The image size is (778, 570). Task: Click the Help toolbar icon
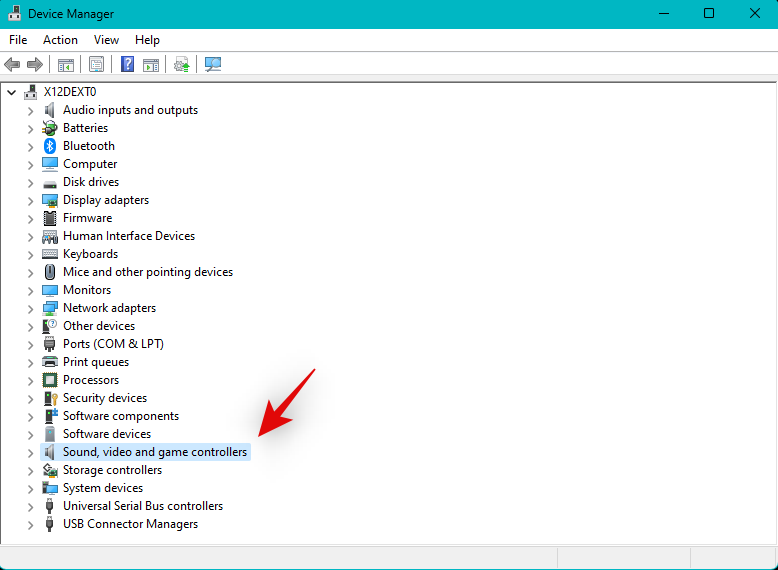tap(127, 65)
